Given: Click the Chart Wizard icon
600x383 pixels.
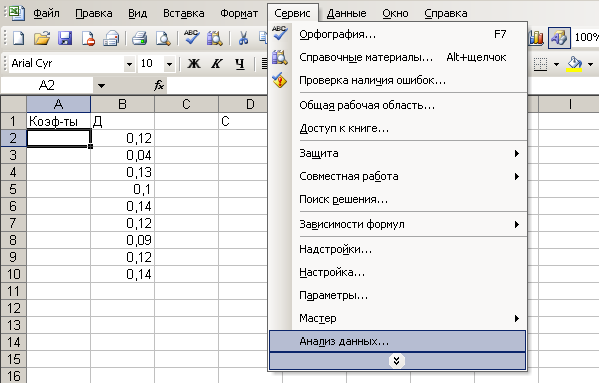Looking at the screenshot, I should [x=536, y=37].
